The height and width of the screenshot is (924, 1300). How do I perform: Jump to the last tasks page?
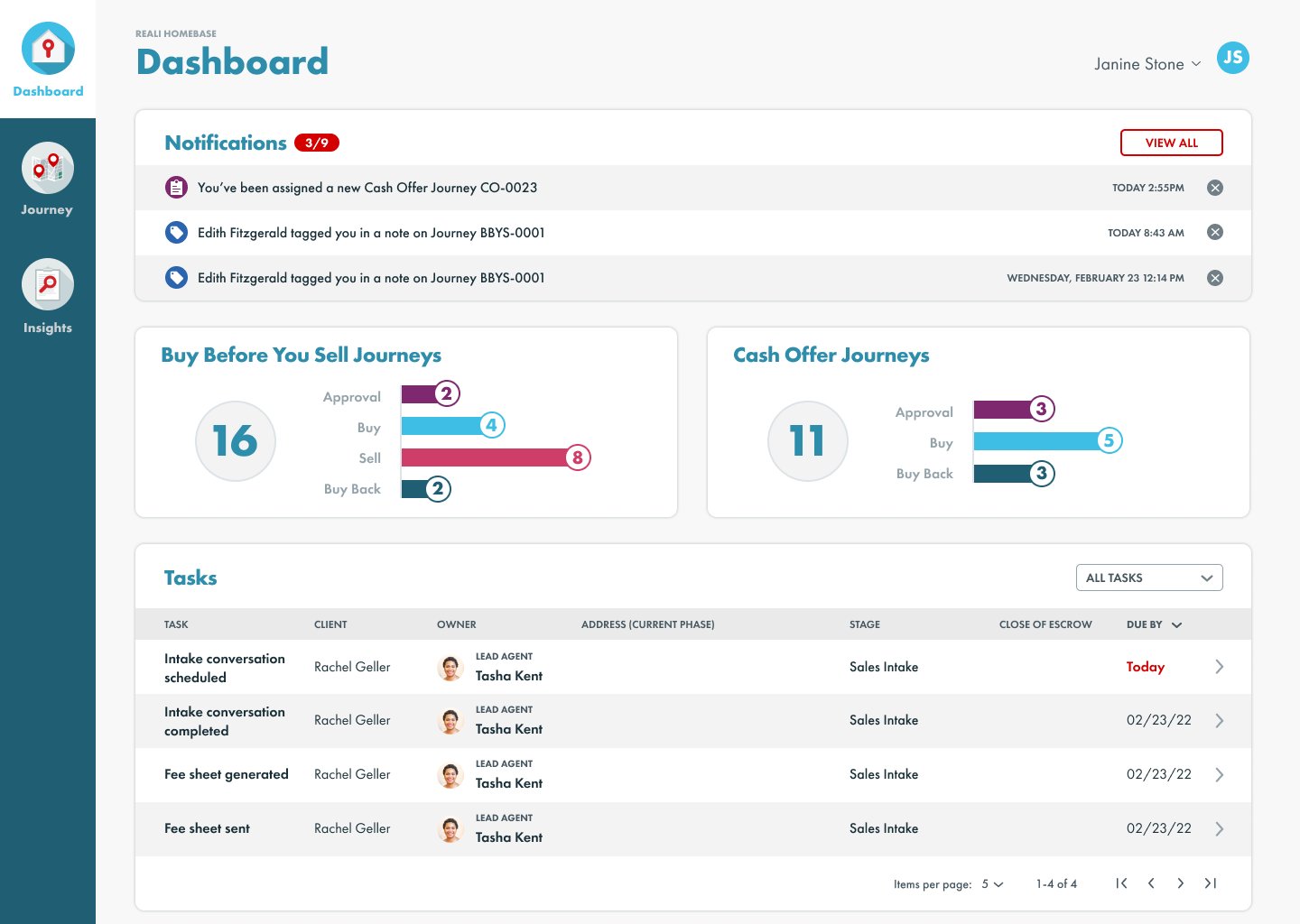click(1211, 883)
